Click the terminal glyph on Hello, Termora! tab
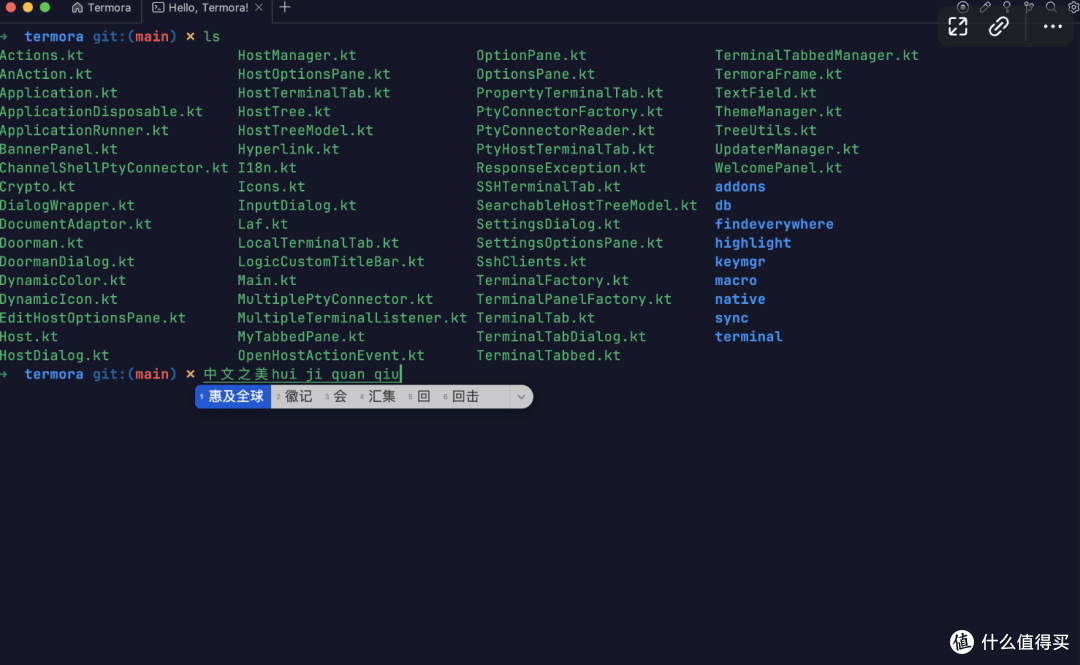Screen dimensions: 1080x665 [x=158, y=8]
